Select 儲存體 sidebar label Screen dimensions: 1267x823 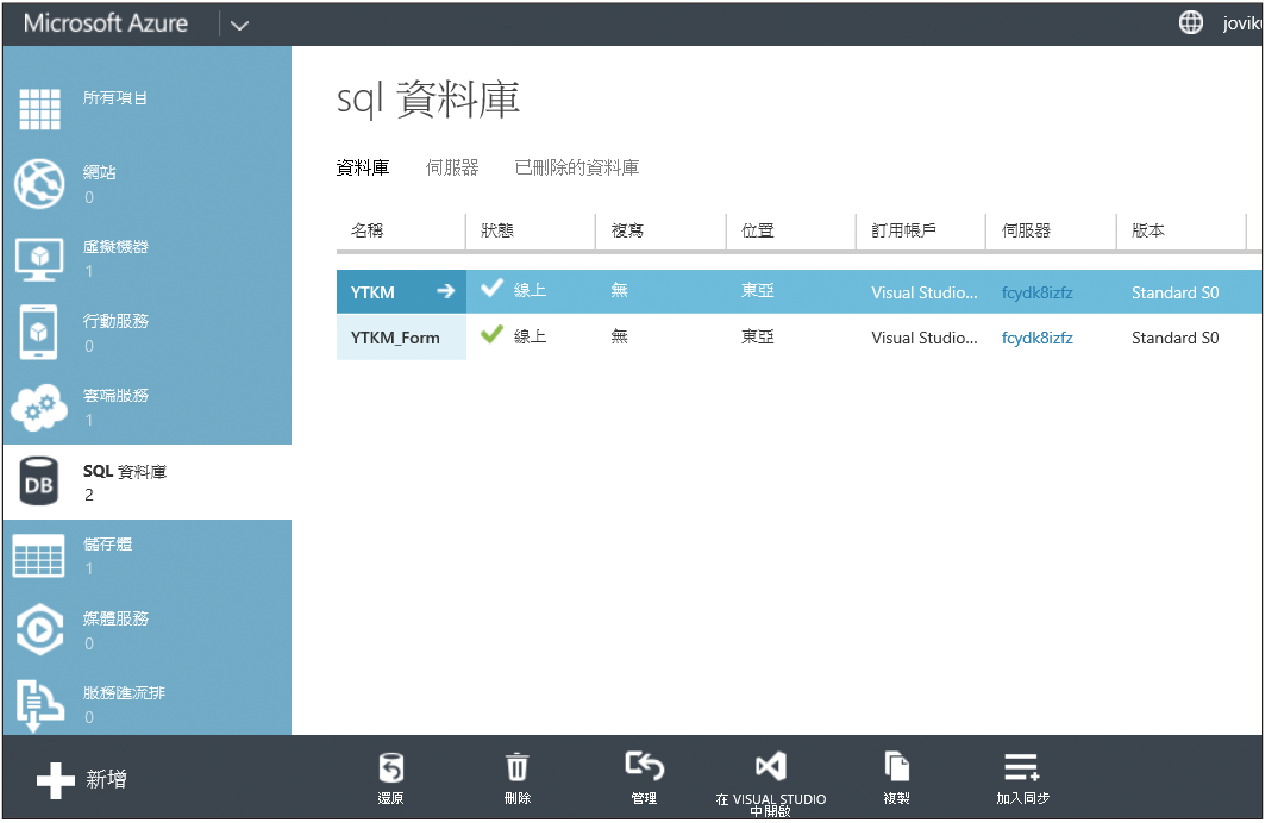[108, 544]
